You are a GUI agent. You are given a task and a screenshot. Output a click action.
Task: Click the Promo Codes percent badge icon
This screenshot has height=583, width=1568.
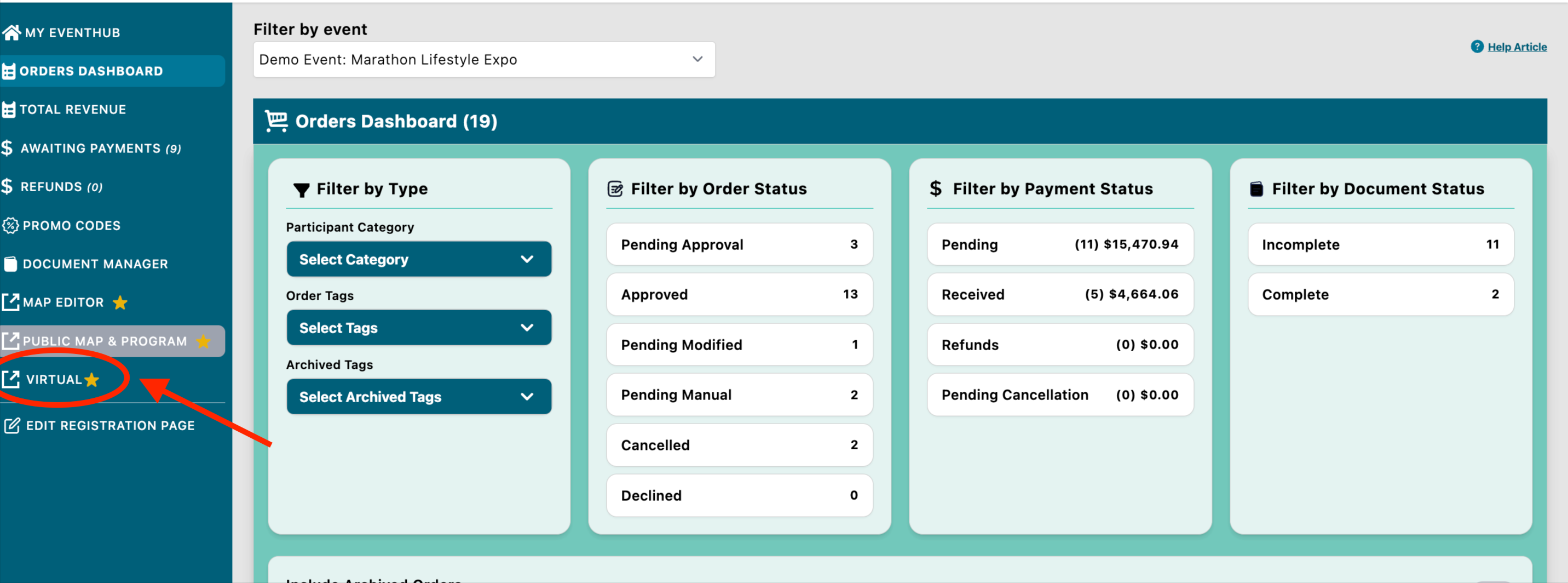(x=10, y=225)
